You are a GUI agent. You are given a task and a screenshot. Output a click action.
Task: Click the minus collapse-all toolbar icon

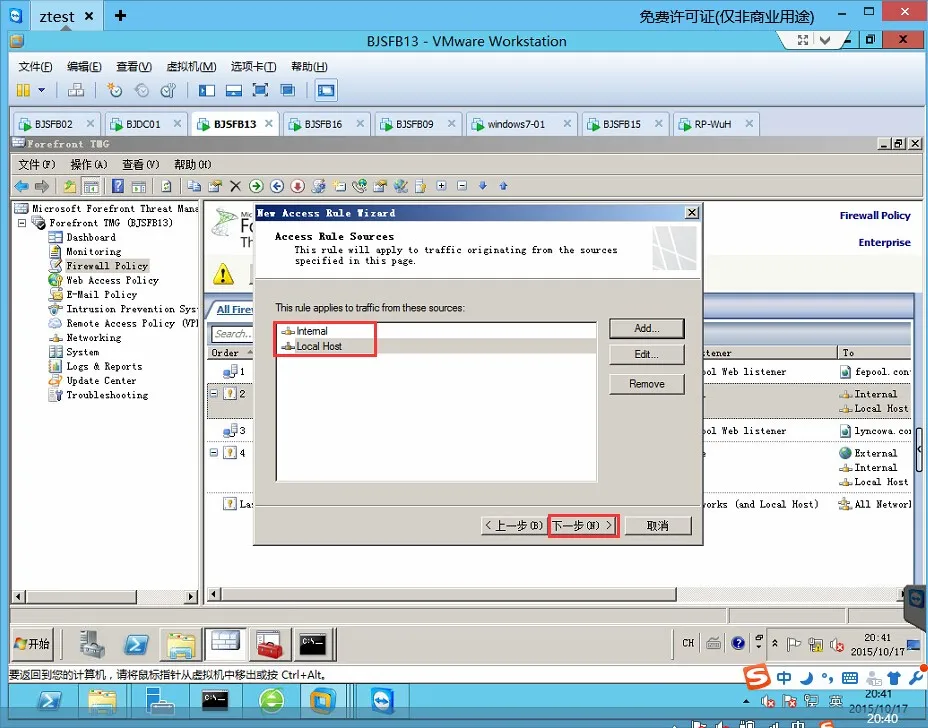click(462, 186)
